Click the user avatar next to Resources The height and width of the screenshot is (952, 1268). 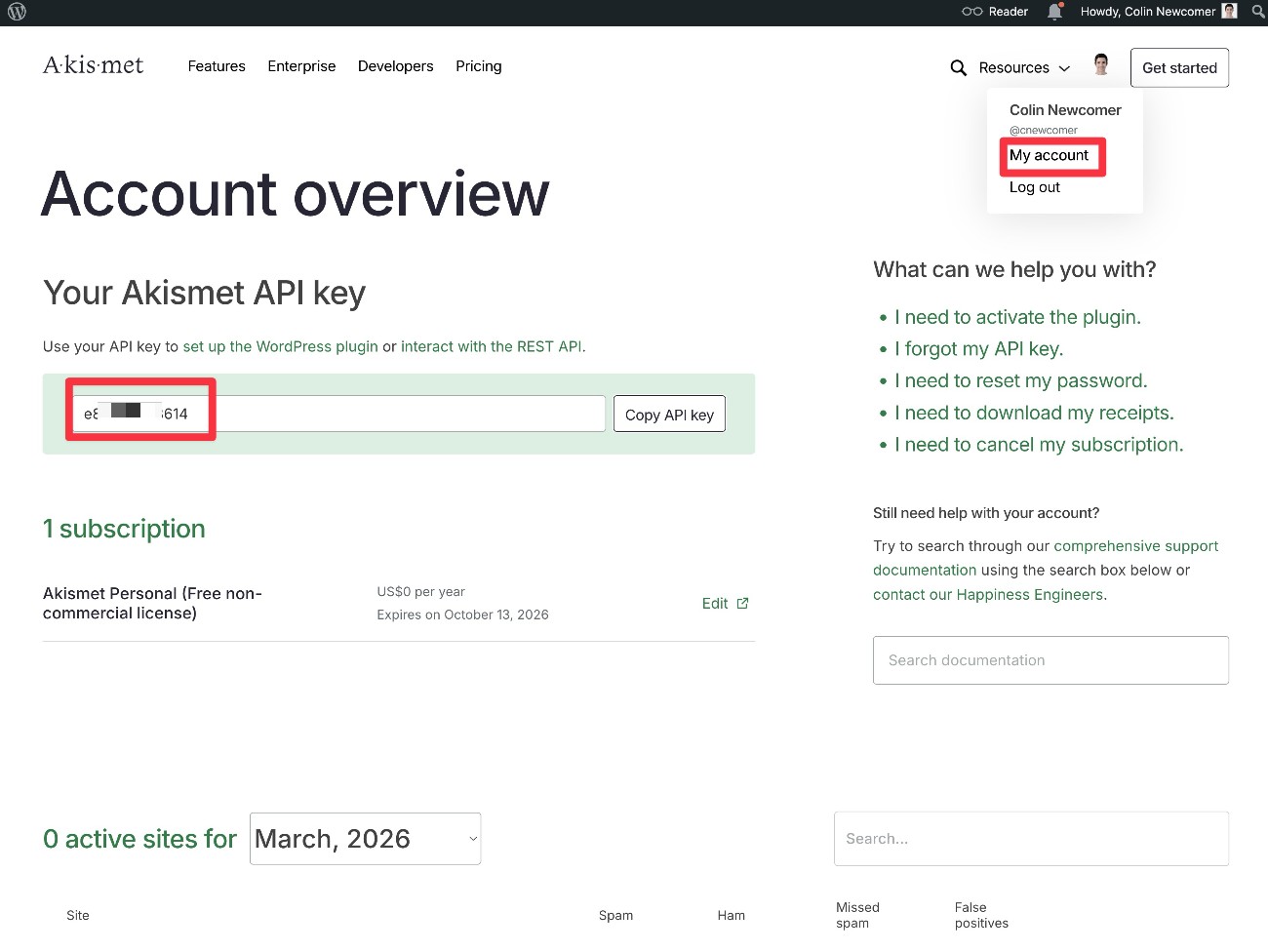tap(1100, 63)
